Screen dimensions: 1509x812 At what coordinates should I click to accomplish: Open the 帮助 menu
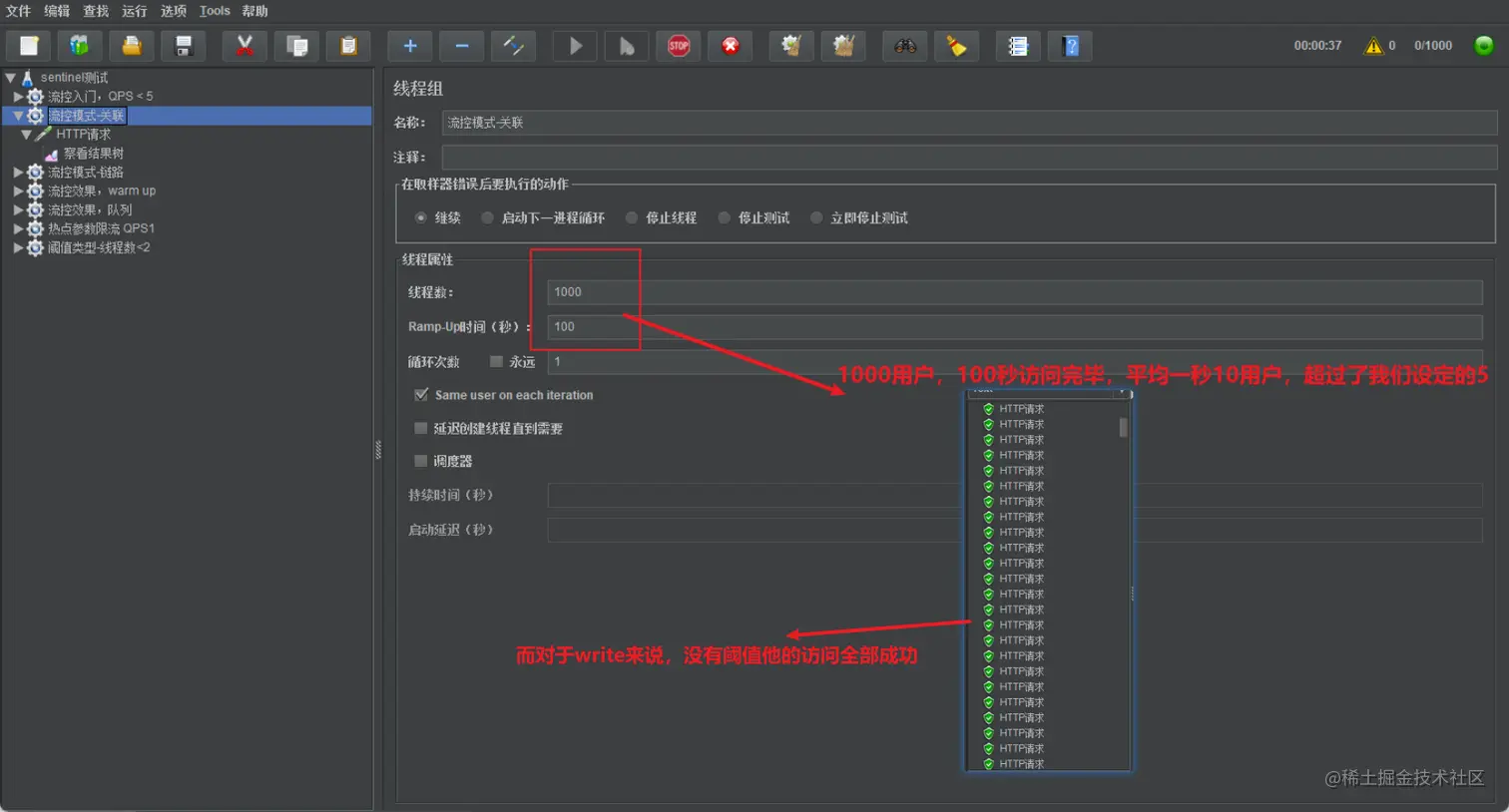coord(254,11)
